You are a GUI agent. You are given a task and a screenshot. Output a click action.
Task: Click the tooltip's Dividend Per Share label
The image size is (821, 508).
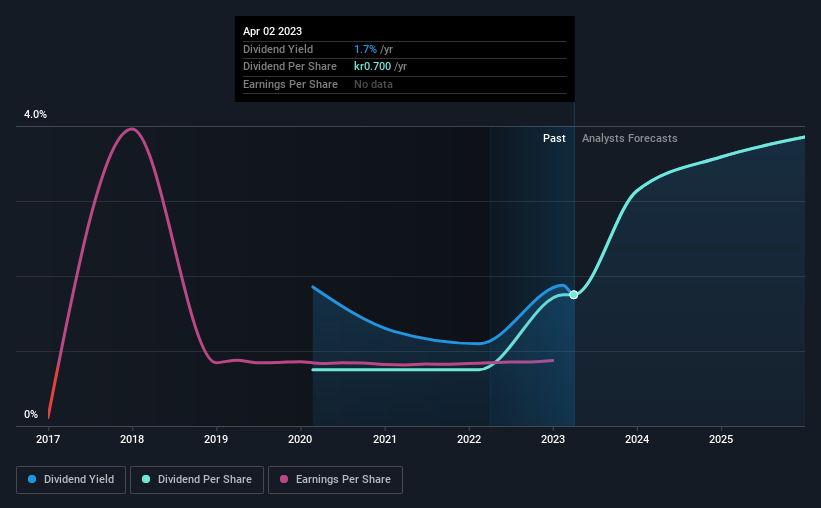coord(290,67)
